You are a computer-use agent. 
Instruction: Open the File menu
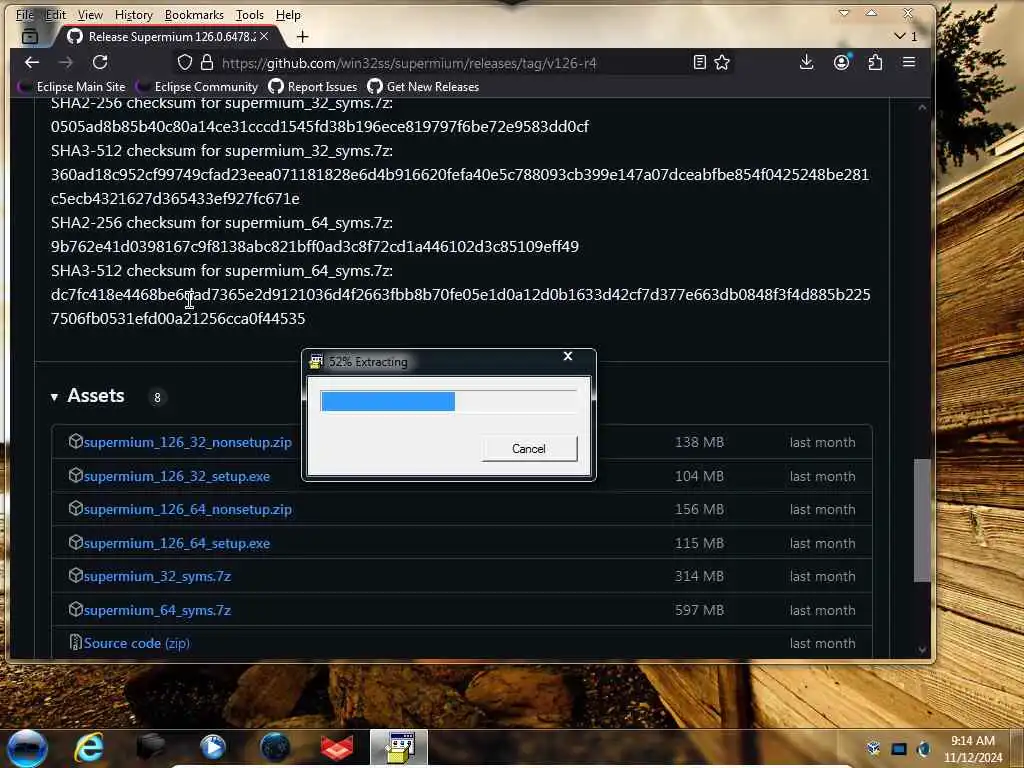25,14
